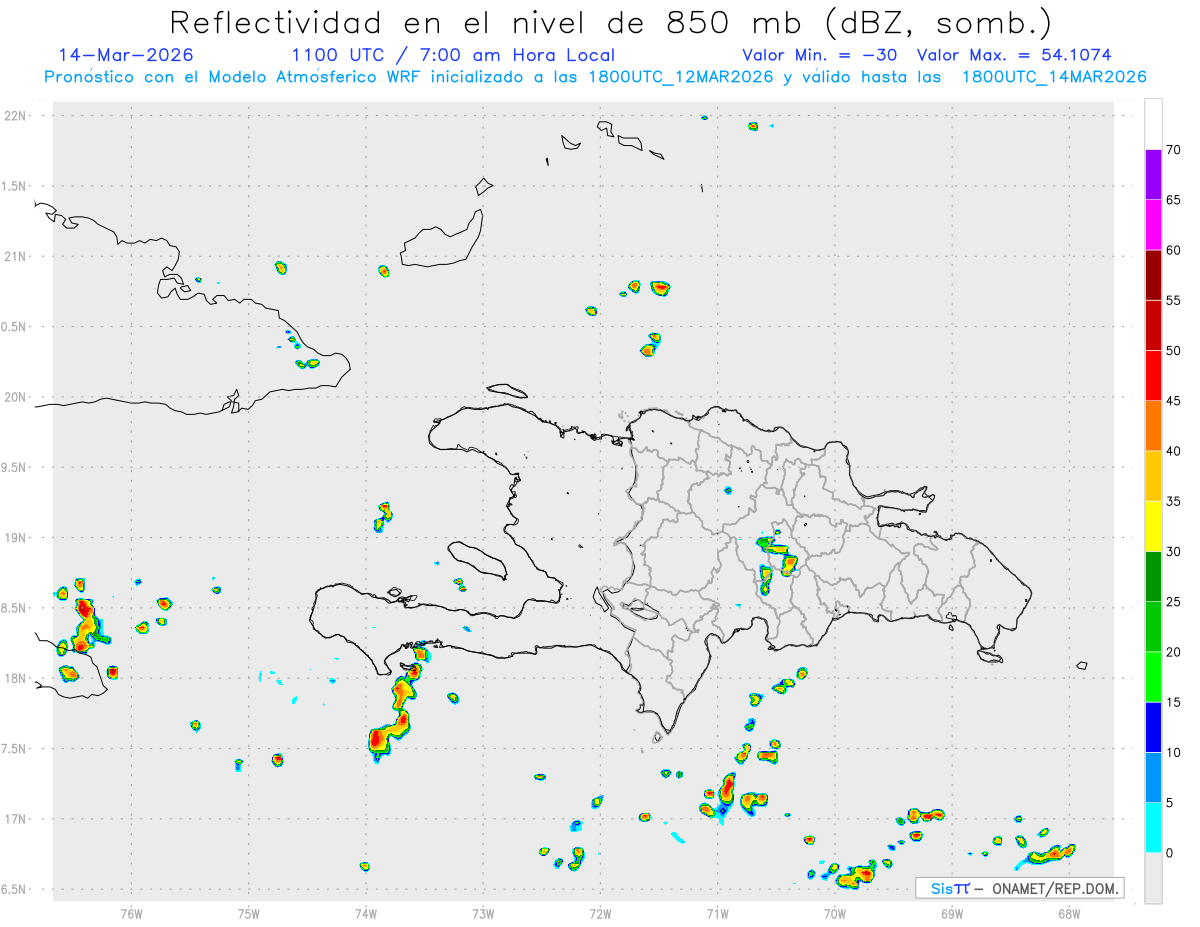Viewport: 1200px width, 927px height.
Task: Click the '72W' longitude axis label
Action: click(x=600, y=912)
